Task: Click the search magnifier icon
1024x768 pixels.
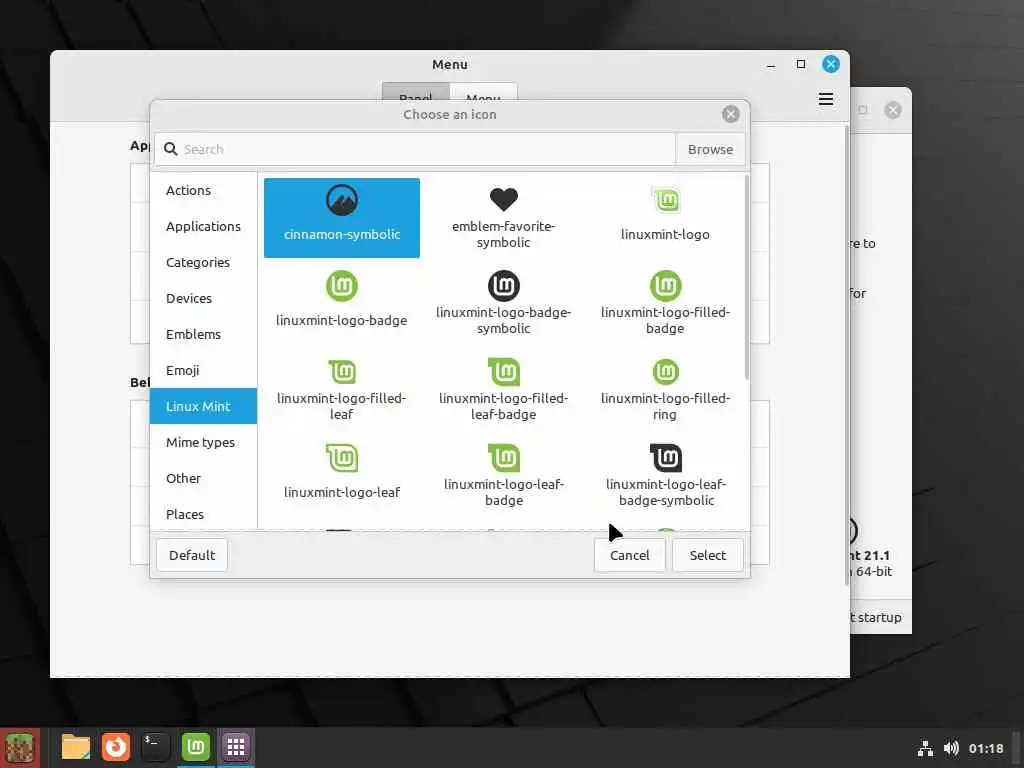Action: tap(170, 149)
